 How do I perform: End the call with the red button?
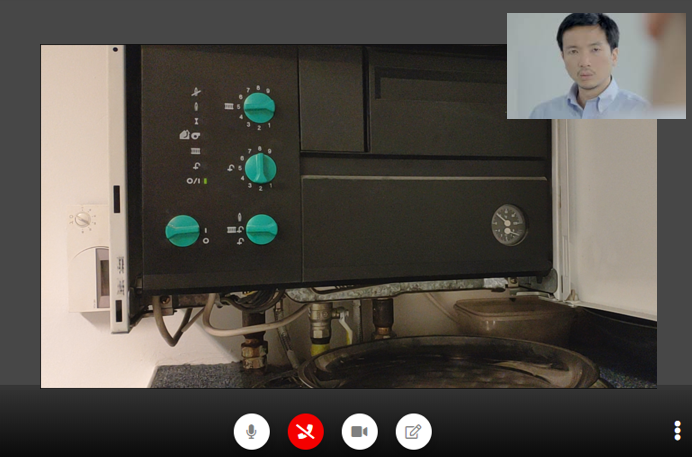tap(305, 432)
